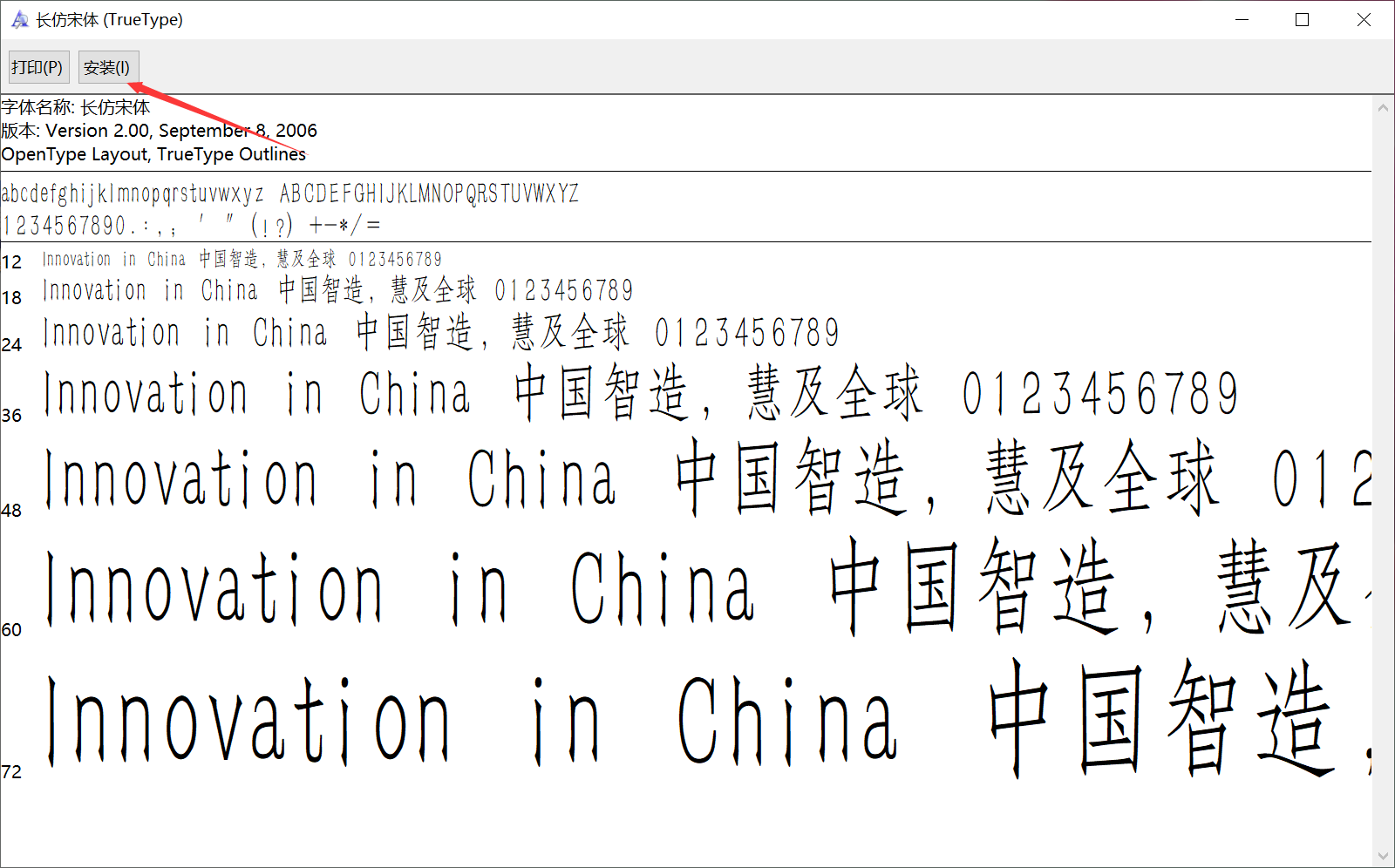
Task: Click the 安装(I) install button
Action: coord(108,67)
